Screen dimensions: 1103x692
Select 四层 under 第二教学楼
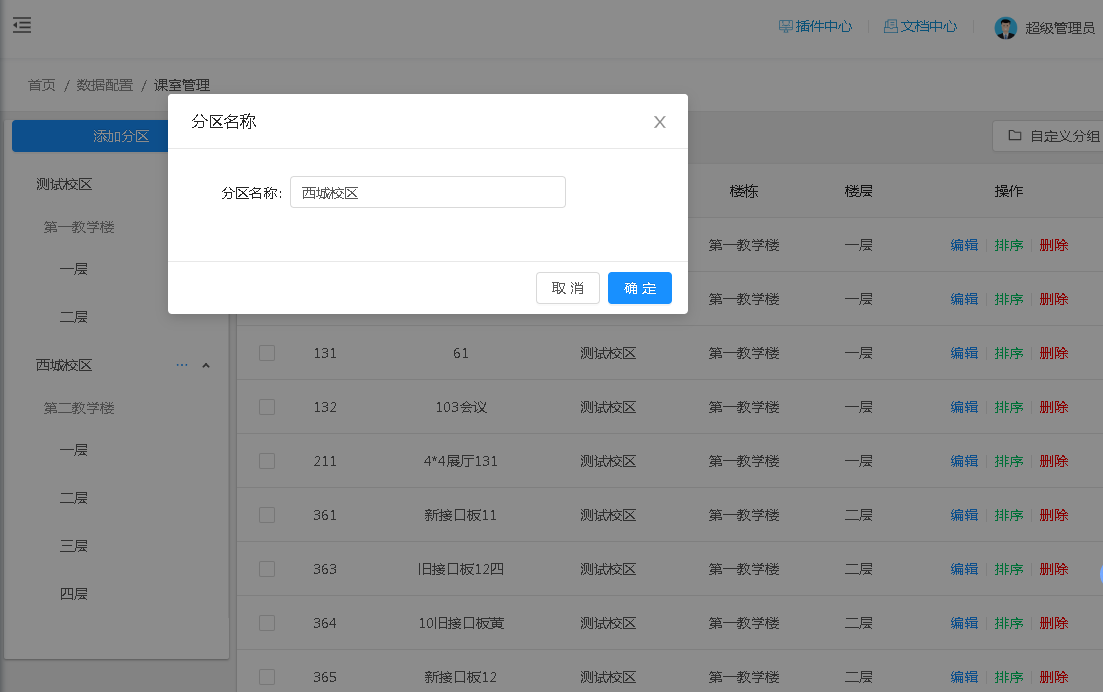point(74,594)
